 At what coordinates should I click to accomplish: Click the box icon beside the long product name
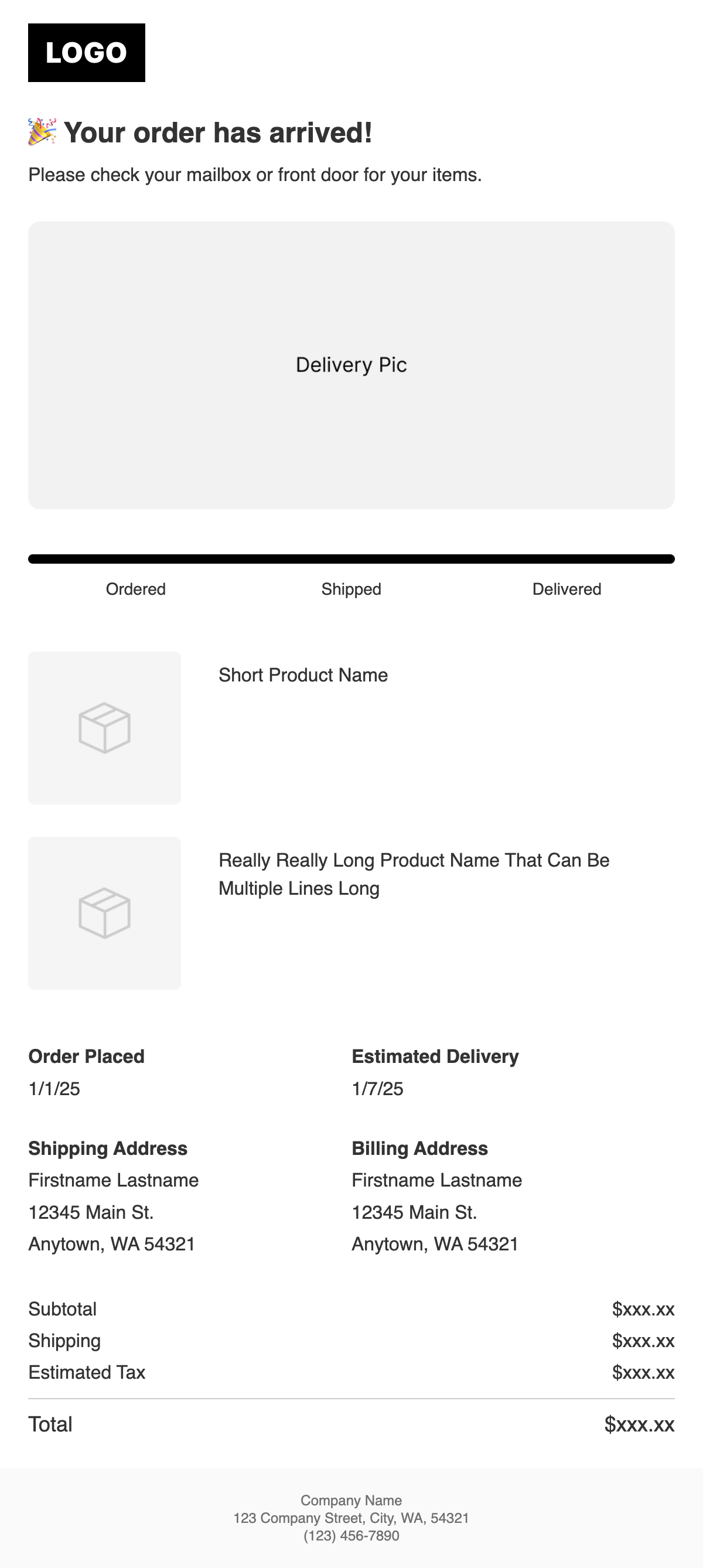[x=105, y=912]
